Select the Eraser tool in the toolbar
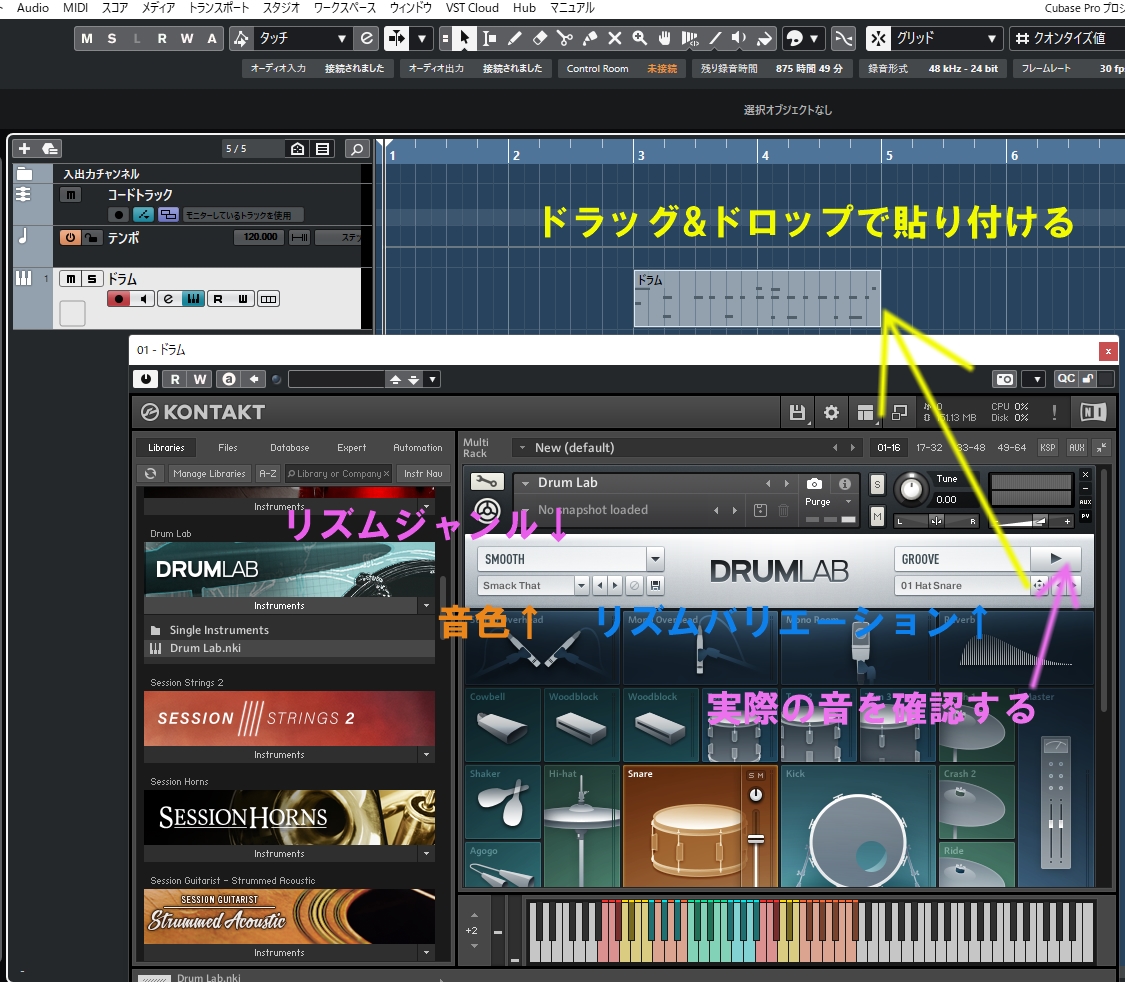The image size is (1125, 982). coord(540,38)
